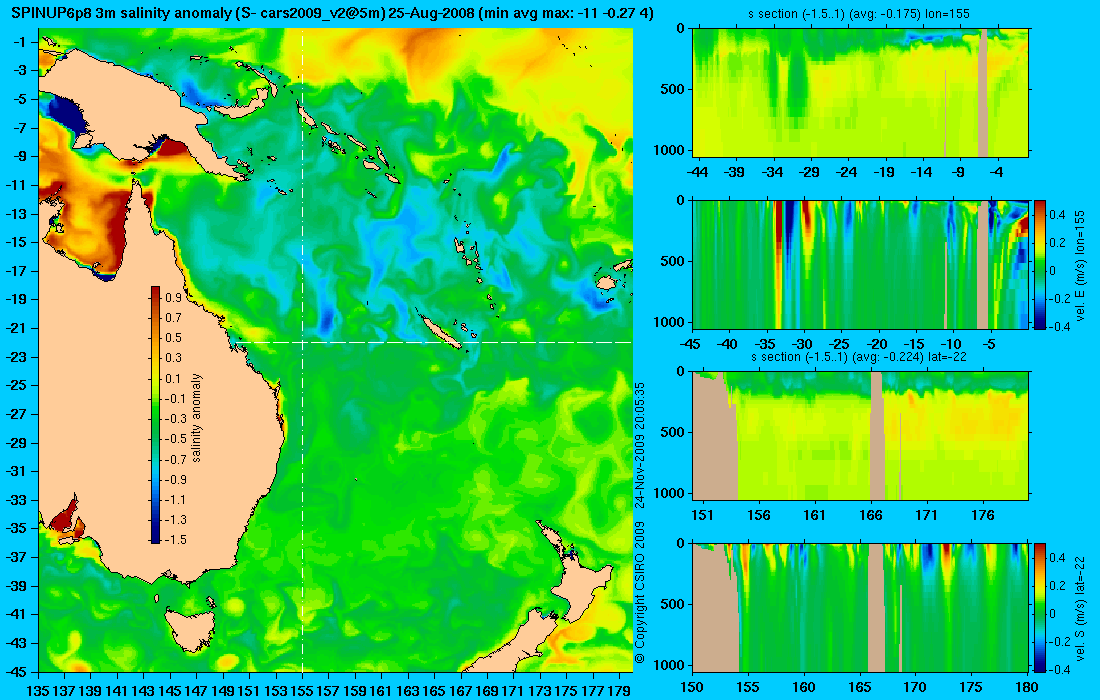
Task: Click the -0.1 tick on salinity color bar
Action: pyautogui.click(x=175, y=398)
